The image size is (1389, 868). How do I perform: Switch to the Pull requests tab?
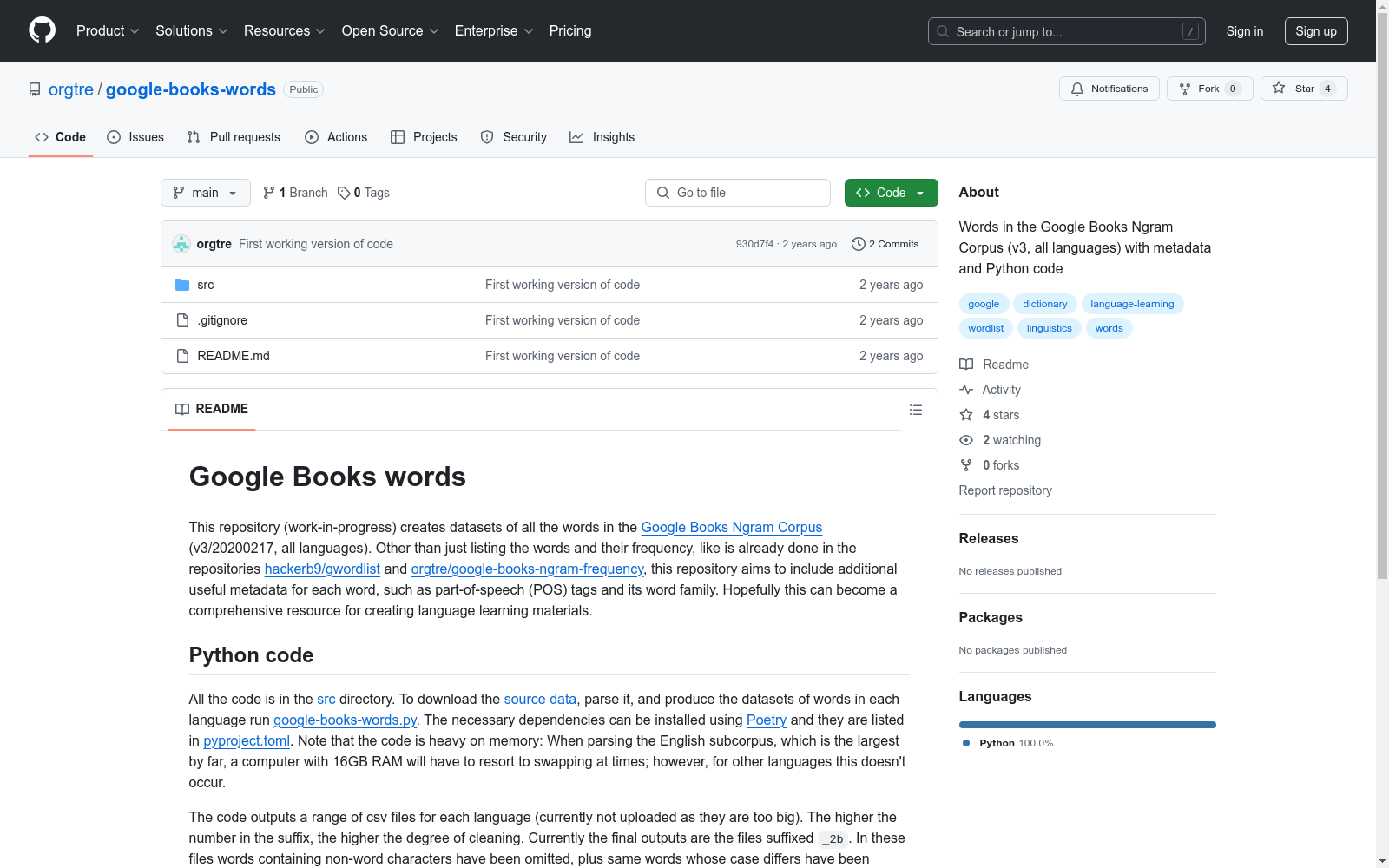pos(234,137)
